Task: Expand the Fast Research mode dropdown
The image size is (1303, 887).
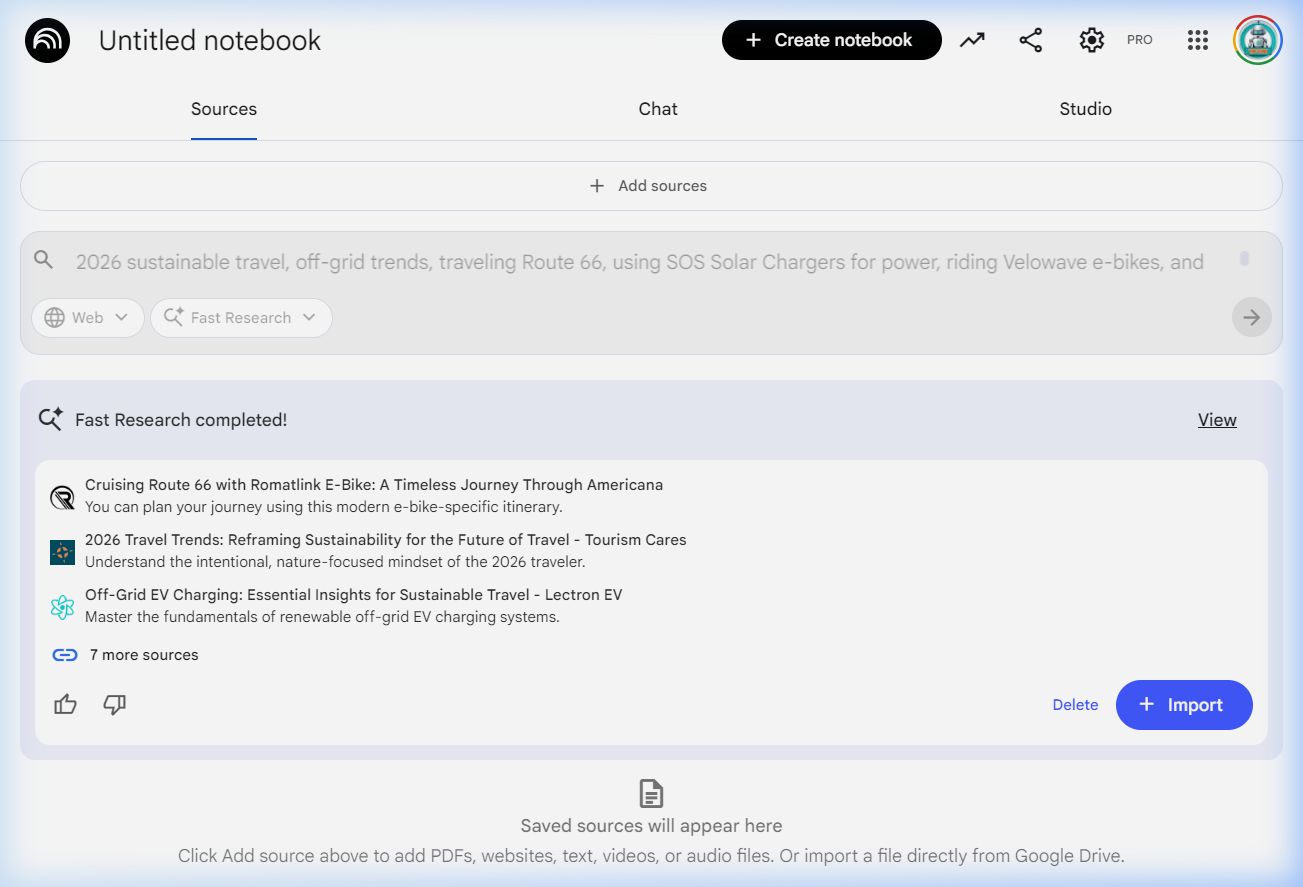Action: point(241,318)
